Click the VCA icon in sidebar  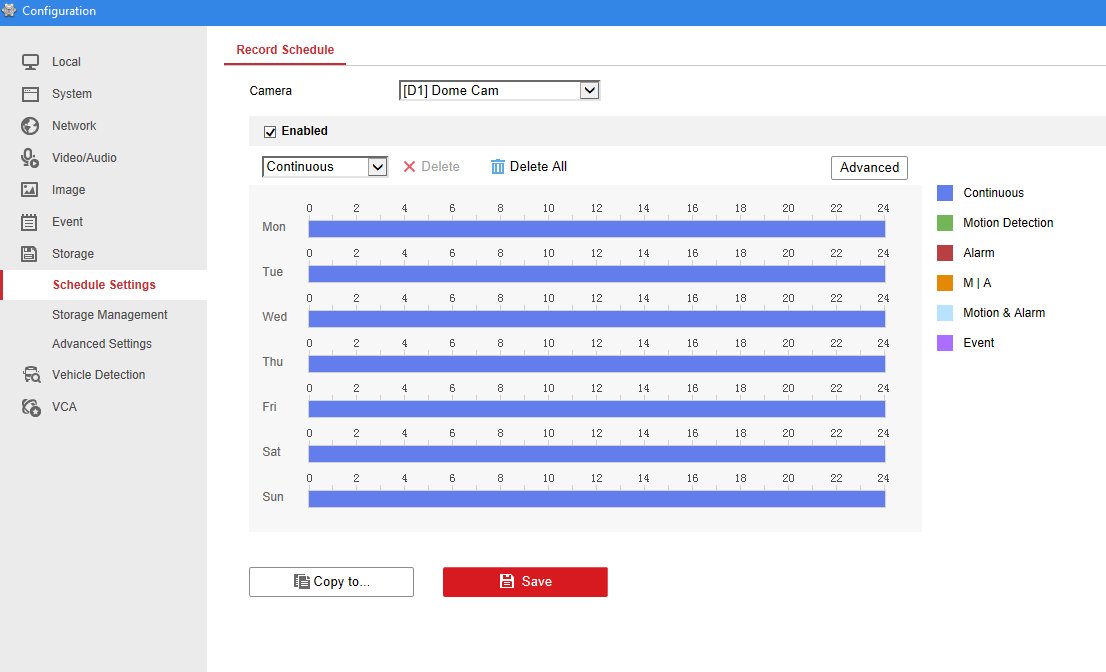click(x=30, y=407)
